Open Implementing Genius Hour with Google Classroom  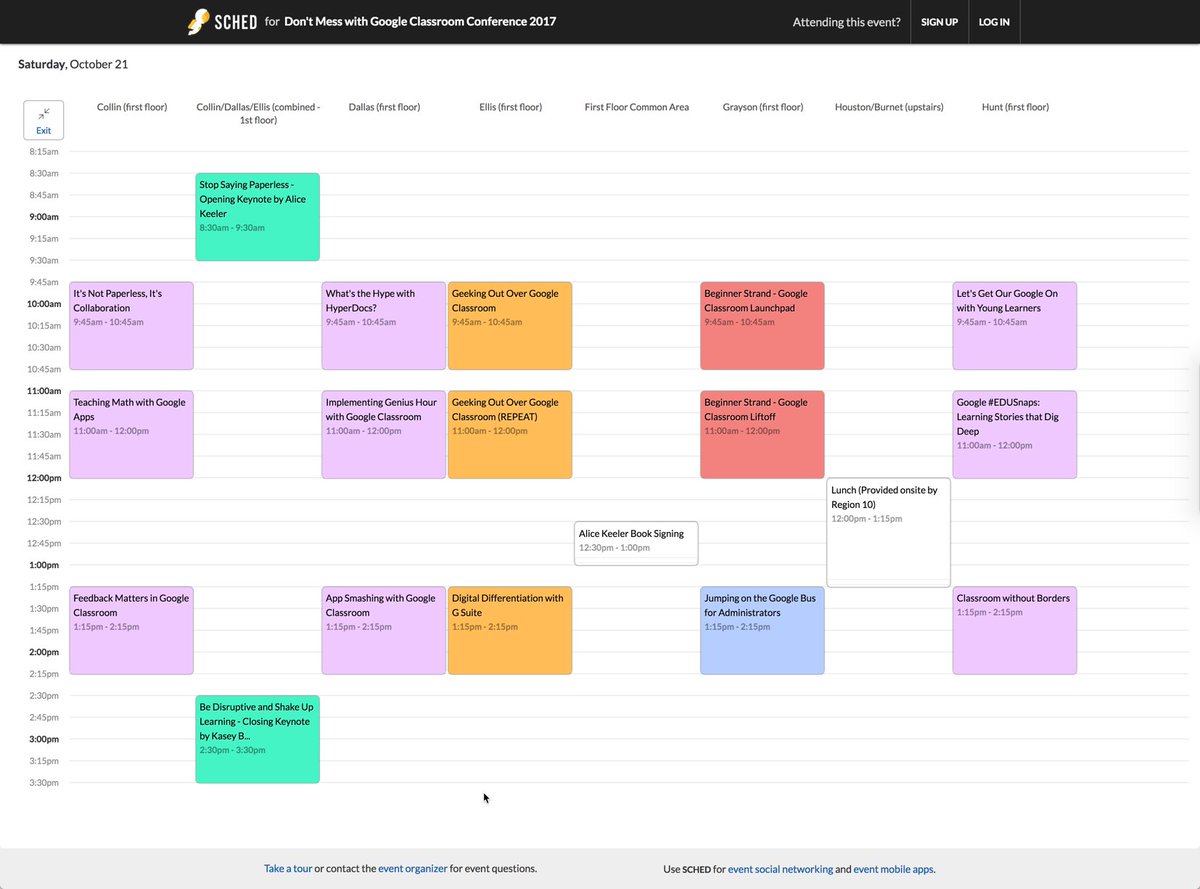[x=383, y=435]
